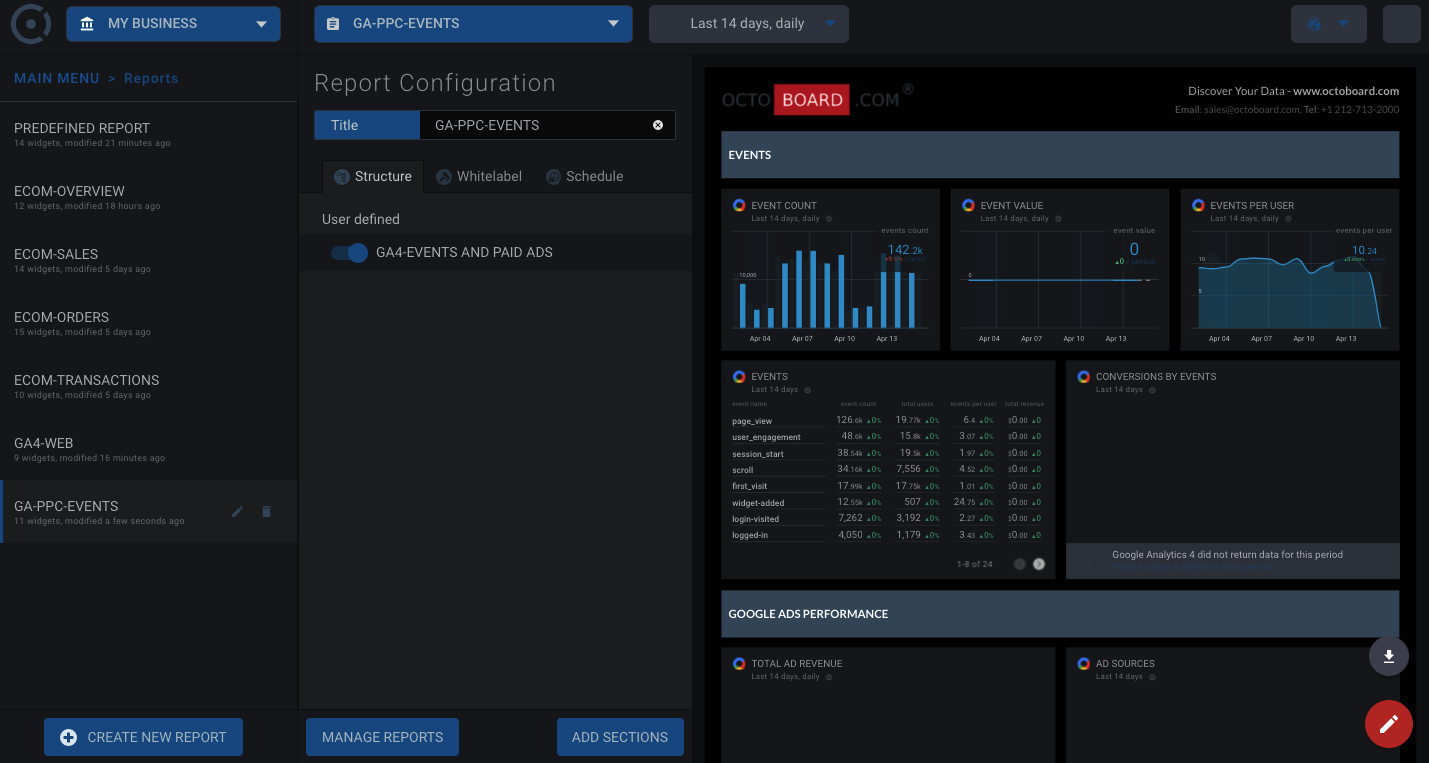This screenshot has height=763, width=1429.
Task: Click the page_view row in EVENTS table
Action: click(887, 421)
